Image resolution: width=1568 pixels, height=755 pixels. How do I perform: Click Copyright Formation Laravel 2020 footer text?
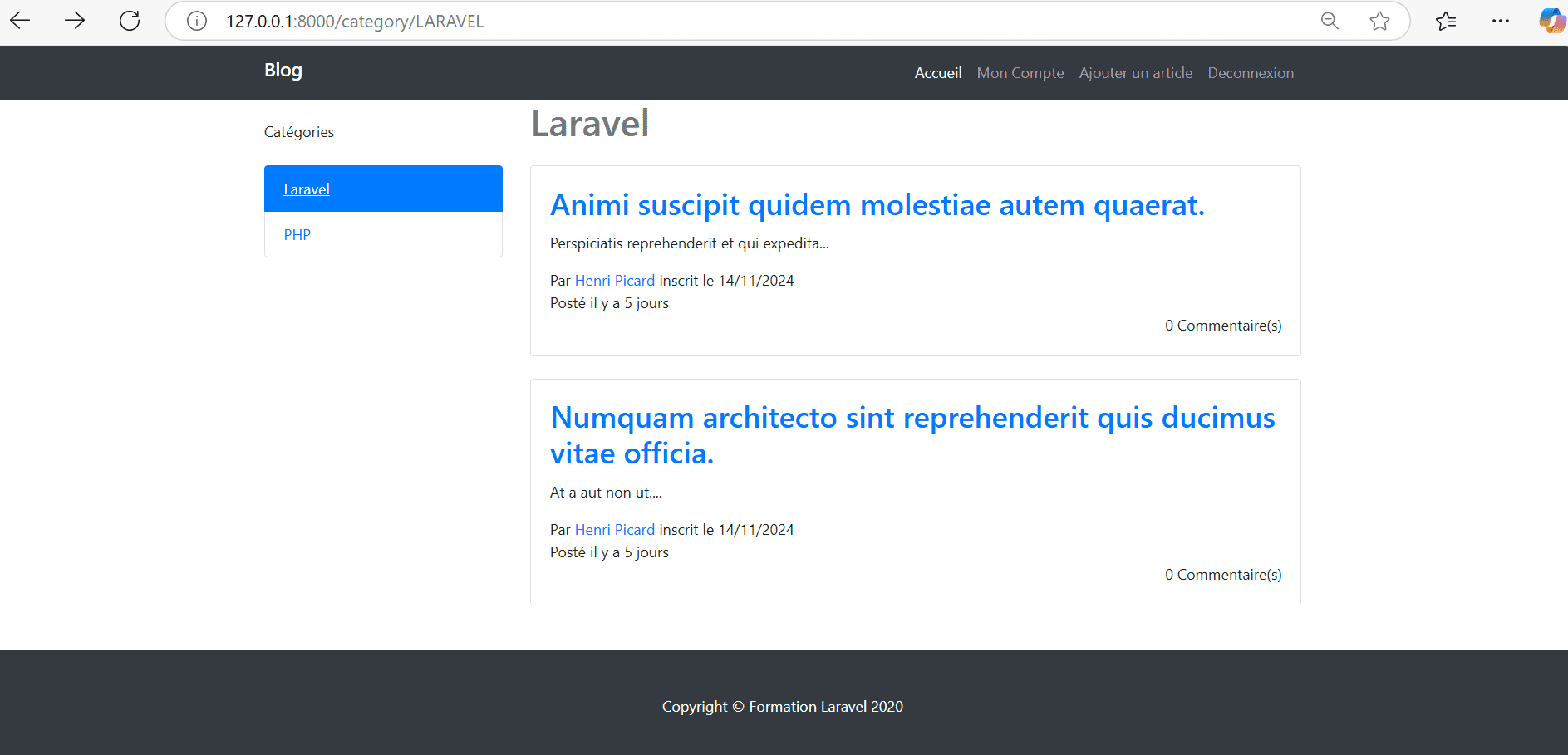[x=783, y=707]
